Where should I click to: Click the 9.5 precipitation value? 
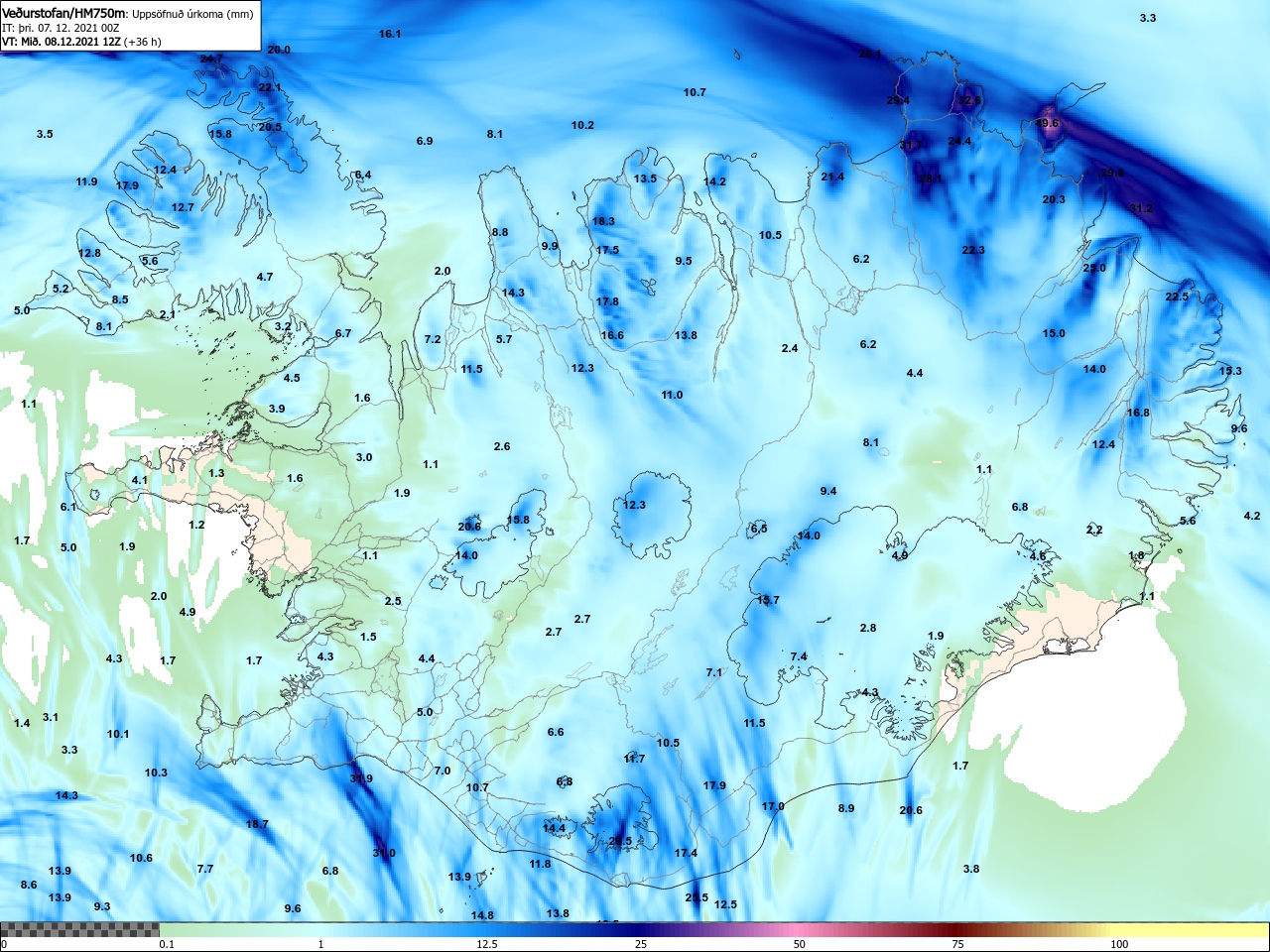[684, 262]
